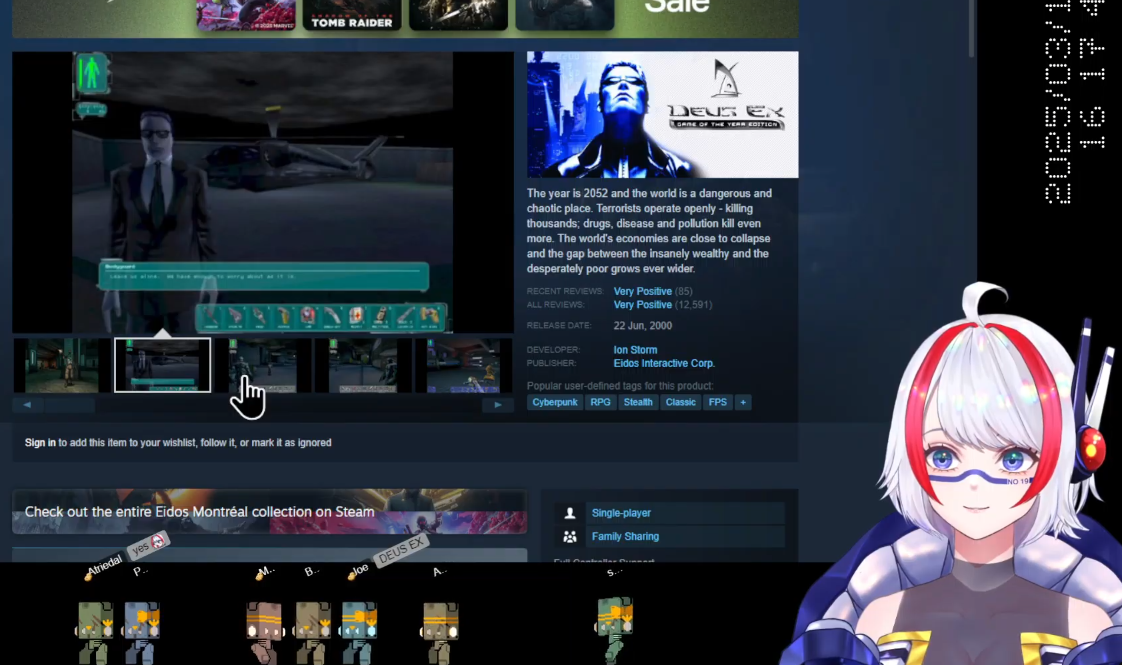Image resolution: width=1122 pixels, height=665 pixels.
Task: Click the green health figure HUD icon
Action: 91,73
